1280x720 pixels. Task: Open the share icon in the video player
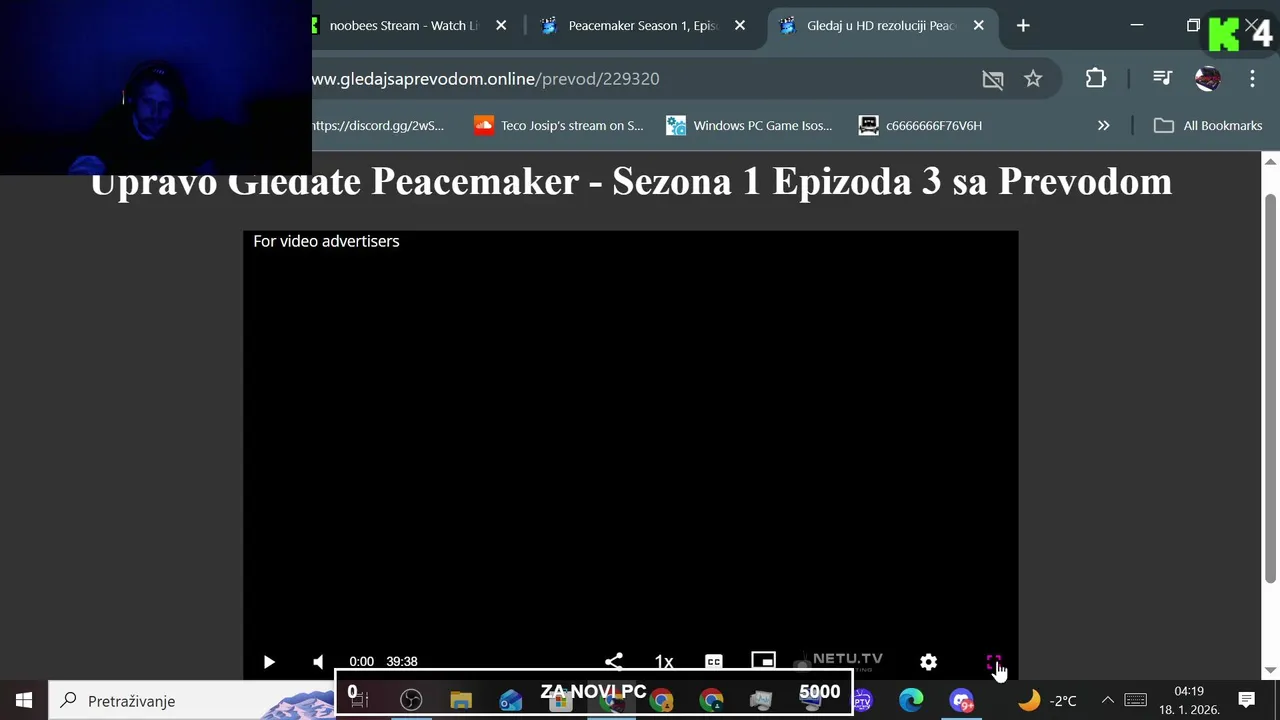614,661
